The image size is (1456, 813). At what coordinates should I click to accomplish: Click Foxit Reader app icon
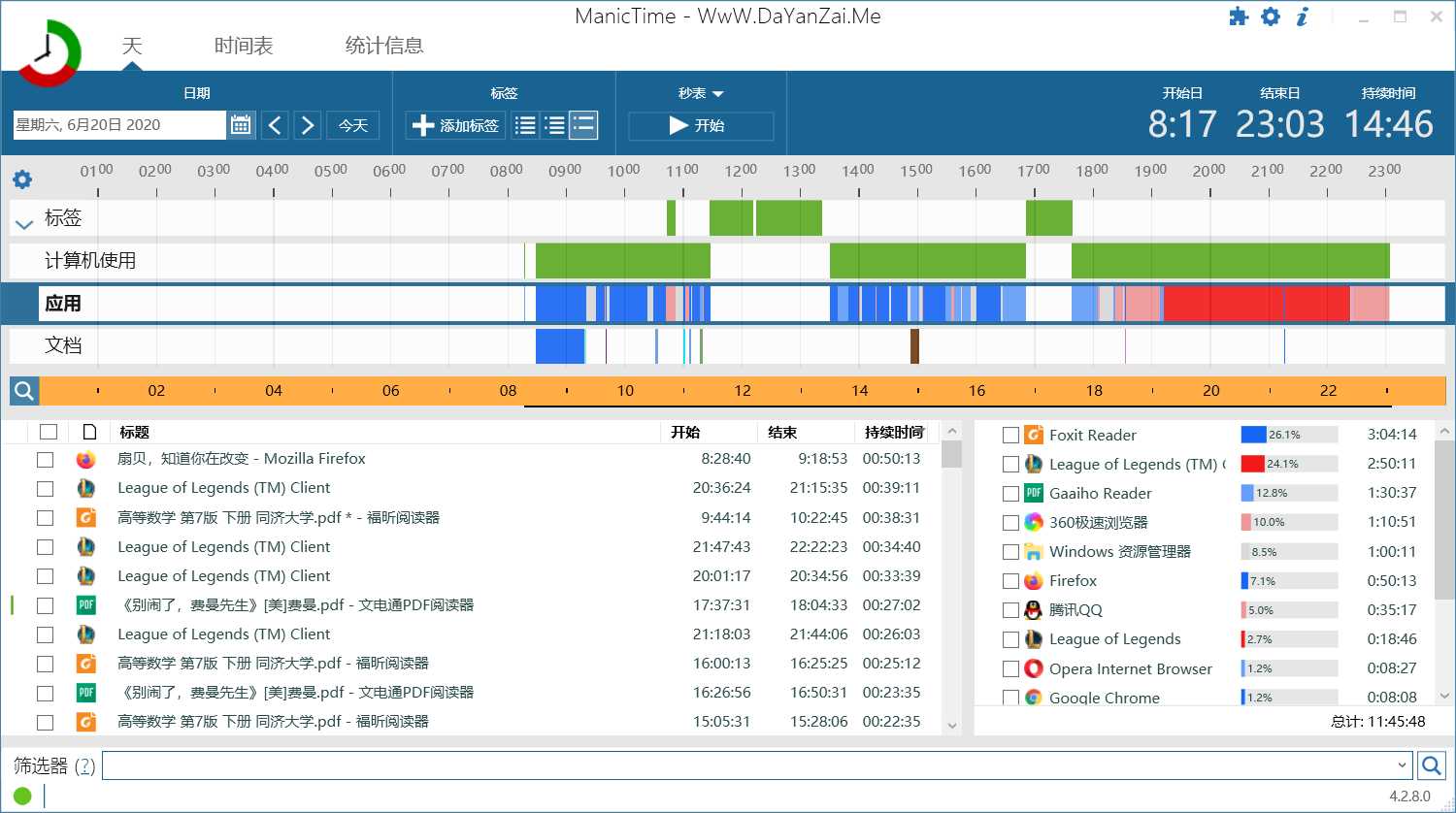click(x=1034, y=435)
